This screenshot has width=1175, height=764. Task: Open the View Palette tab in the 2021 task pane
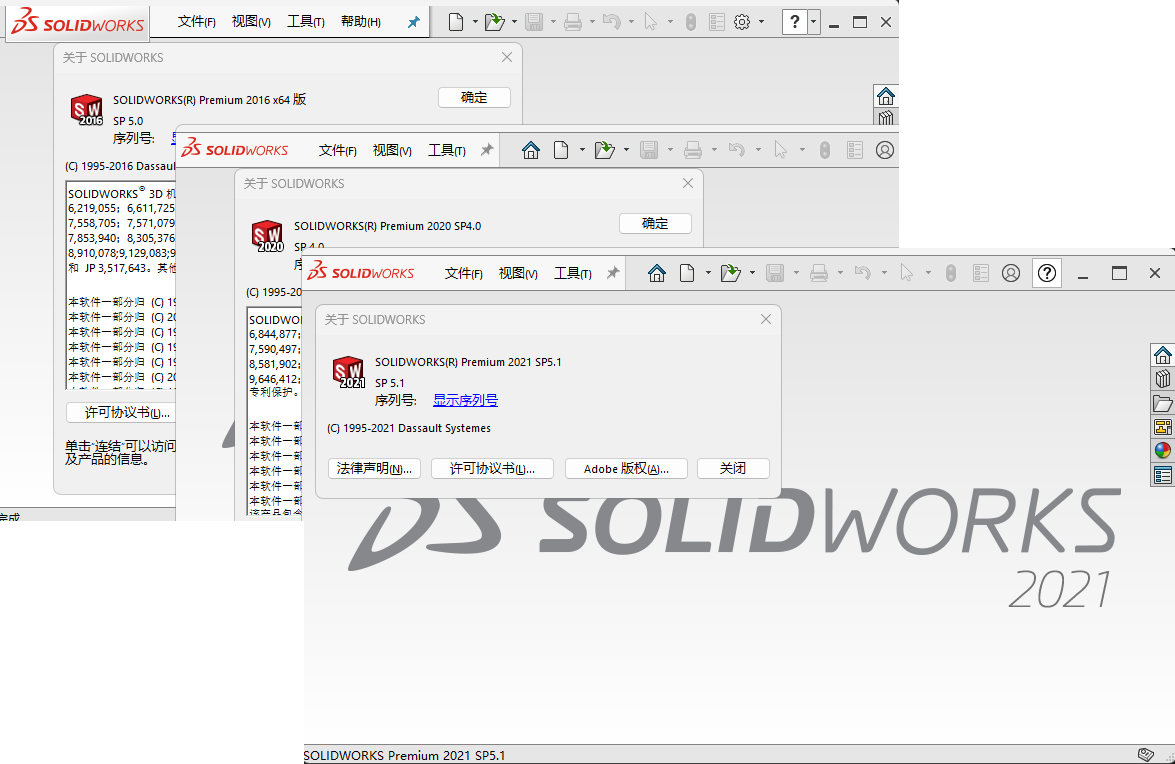(x=1163, y=427)
